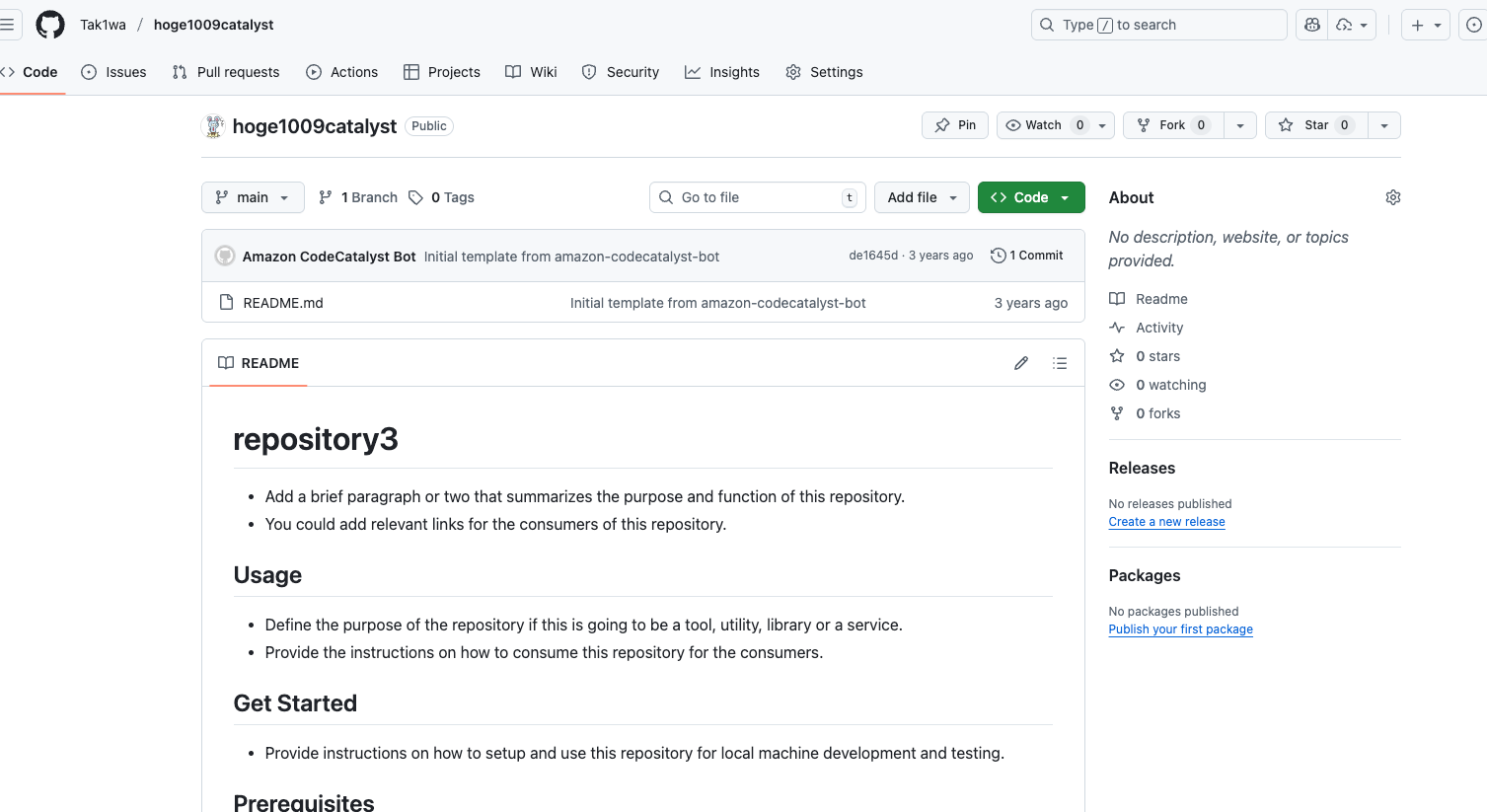
Task: Open the README.md file
Action: coord(283,303)
